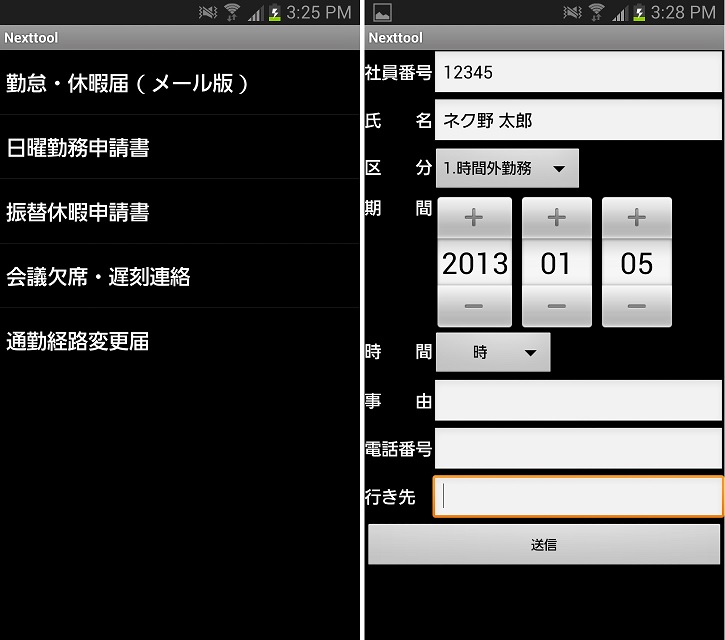Select the year value 2013
725x640 pixels.
(x=474, y=263)
